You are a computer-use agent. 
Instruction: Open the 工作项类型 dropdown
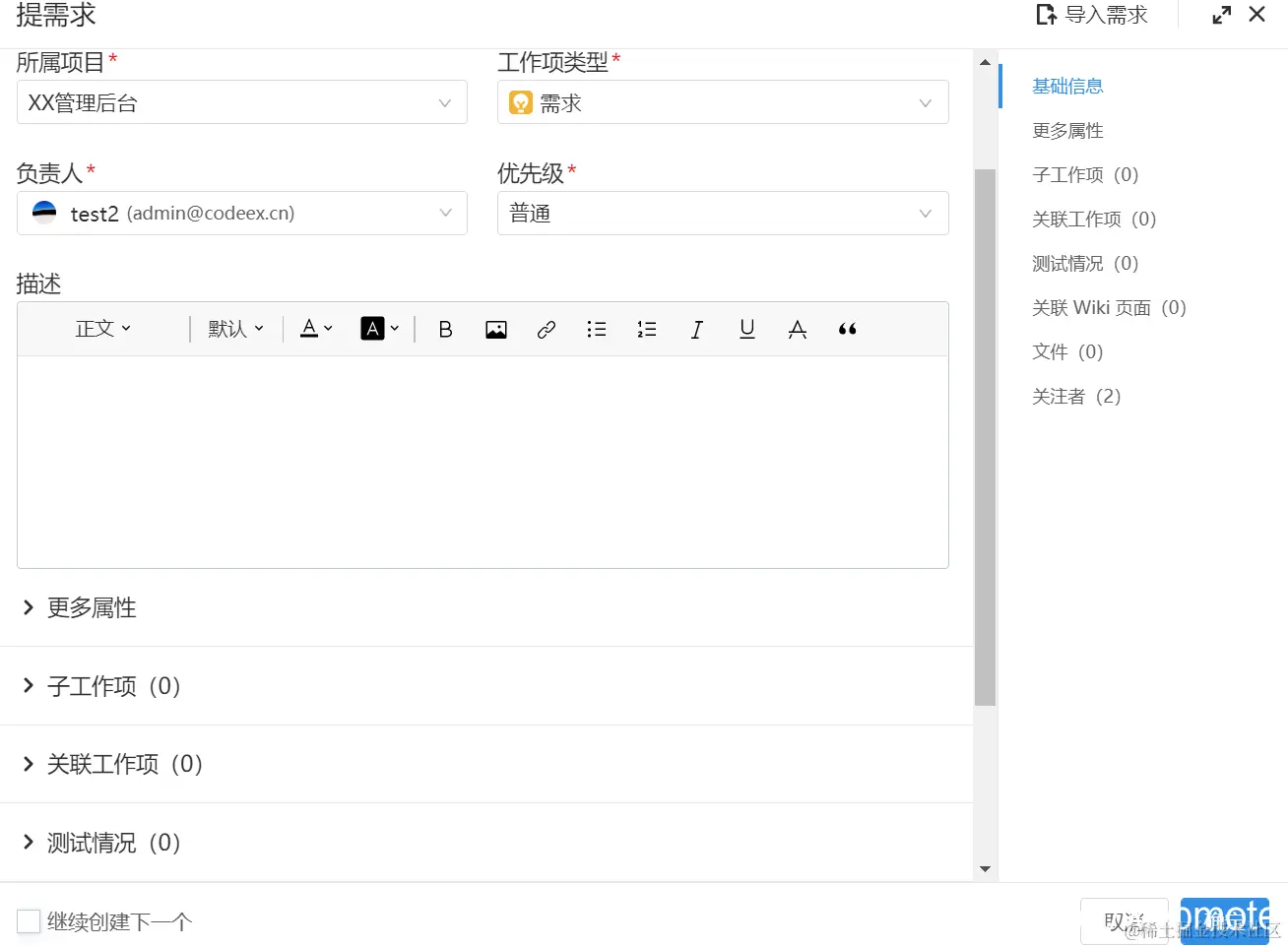723,102
